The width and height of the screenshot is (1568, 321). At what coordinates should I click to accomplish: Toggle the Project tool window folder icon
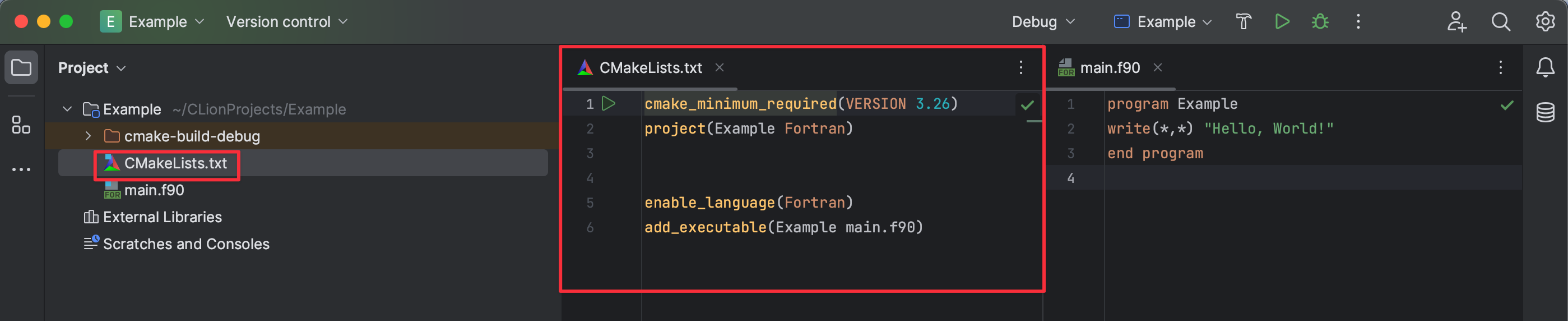(x=21, y=67)
